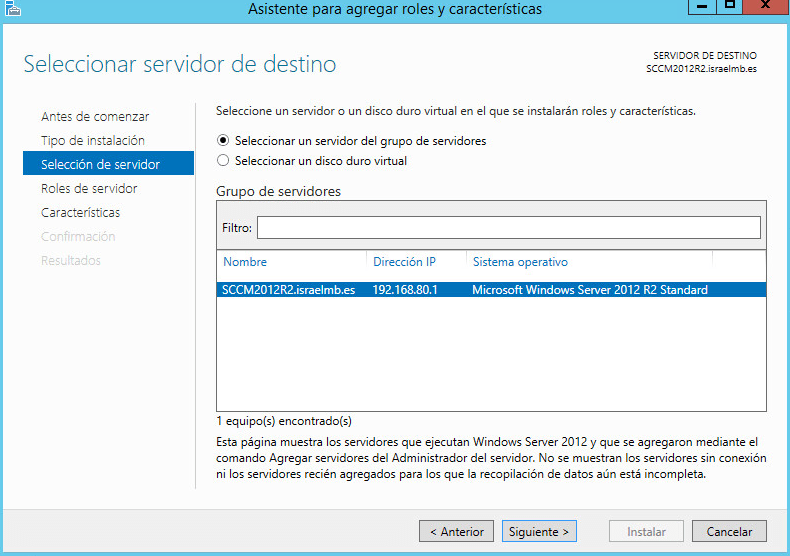Click the 192.168.80.1 address cell
Viewport: 790px width, 556px height.
coord(405,290)
